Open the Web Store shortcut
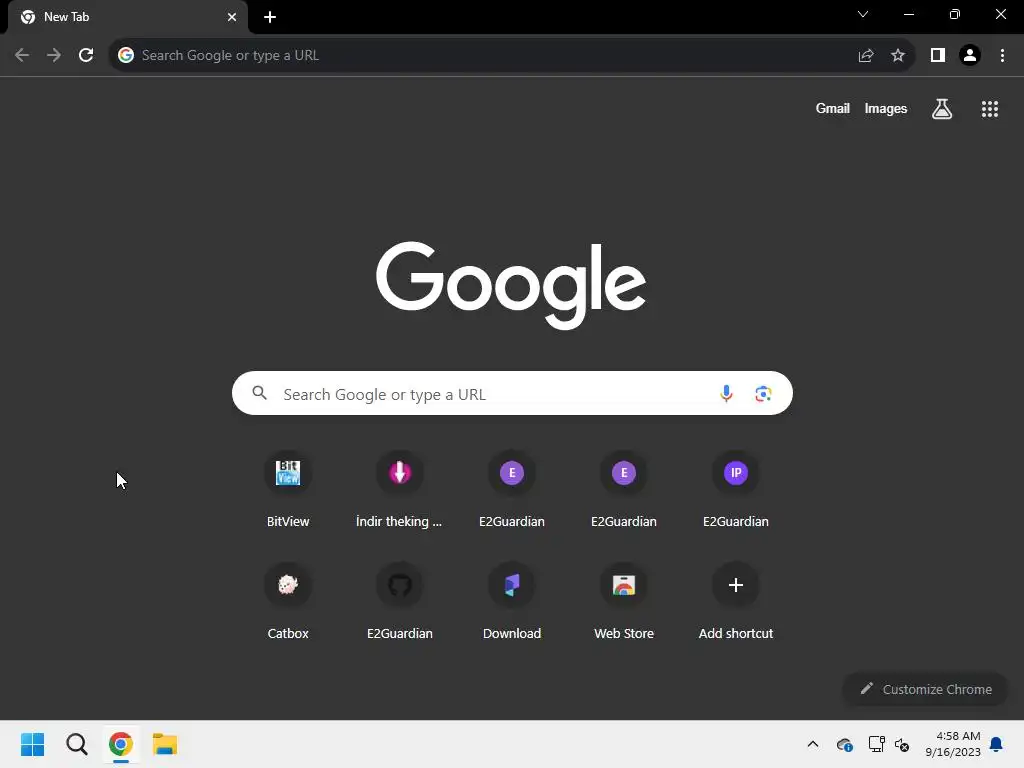Screen dimensions: 1024x768 tap(624, 601)
